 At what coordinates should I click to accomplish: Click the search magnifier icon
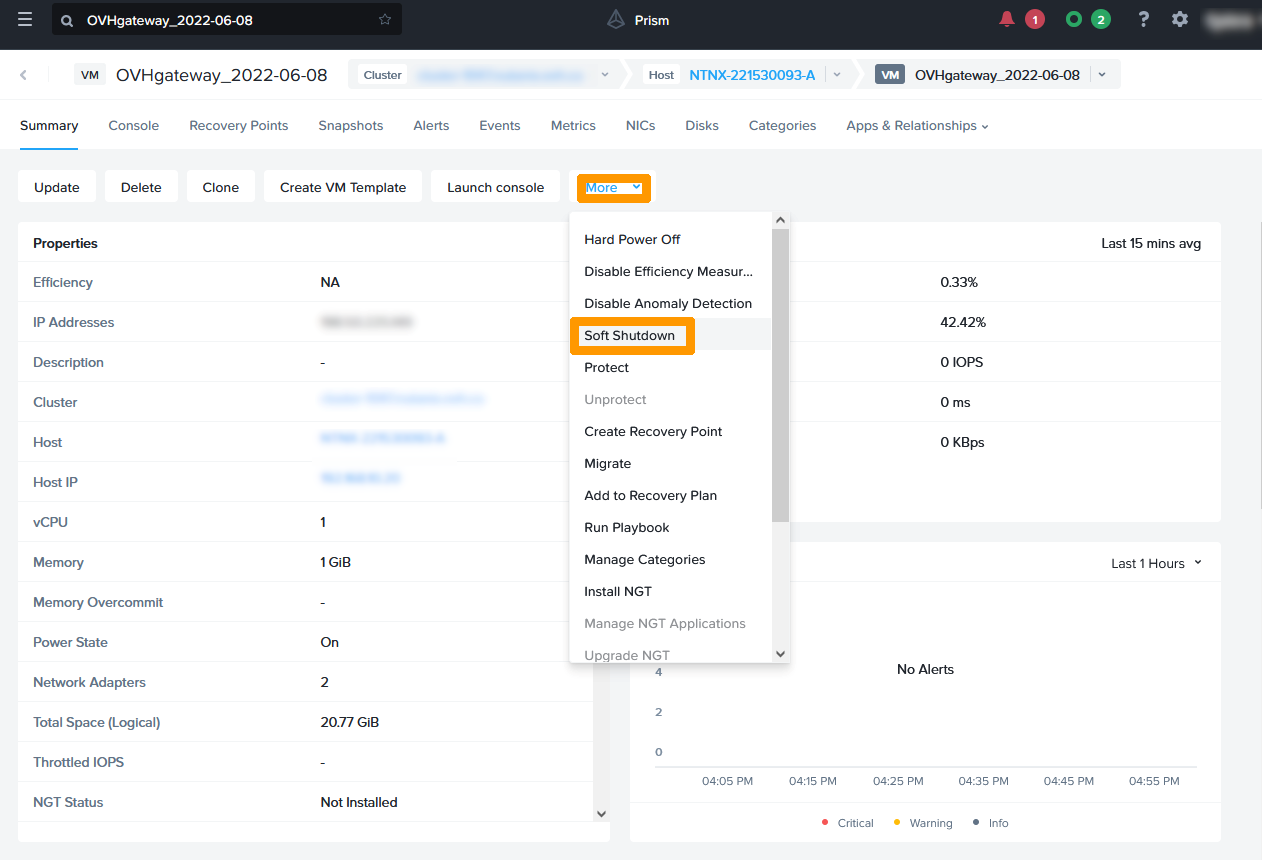tap(68, 20)
